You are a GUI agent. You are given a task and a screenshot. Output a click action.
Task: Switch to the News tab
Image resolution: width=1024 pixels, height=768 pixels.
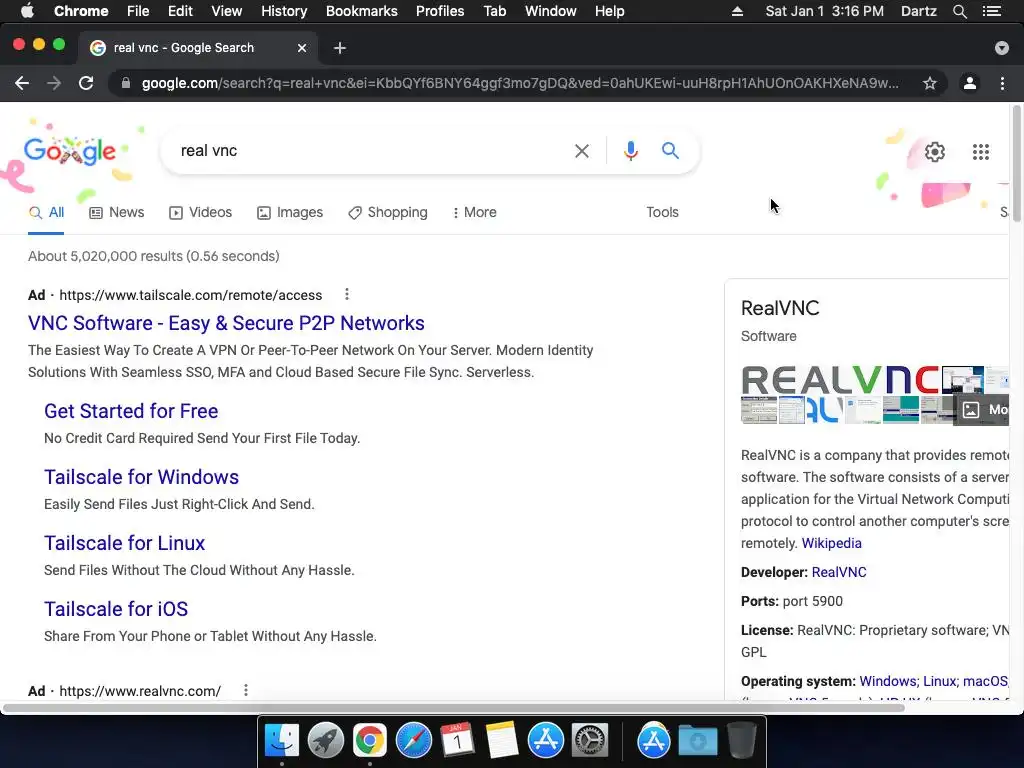116,212
